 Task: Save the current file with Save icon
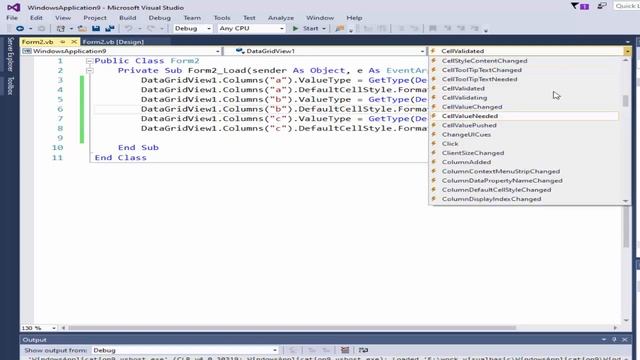point(96,29)
